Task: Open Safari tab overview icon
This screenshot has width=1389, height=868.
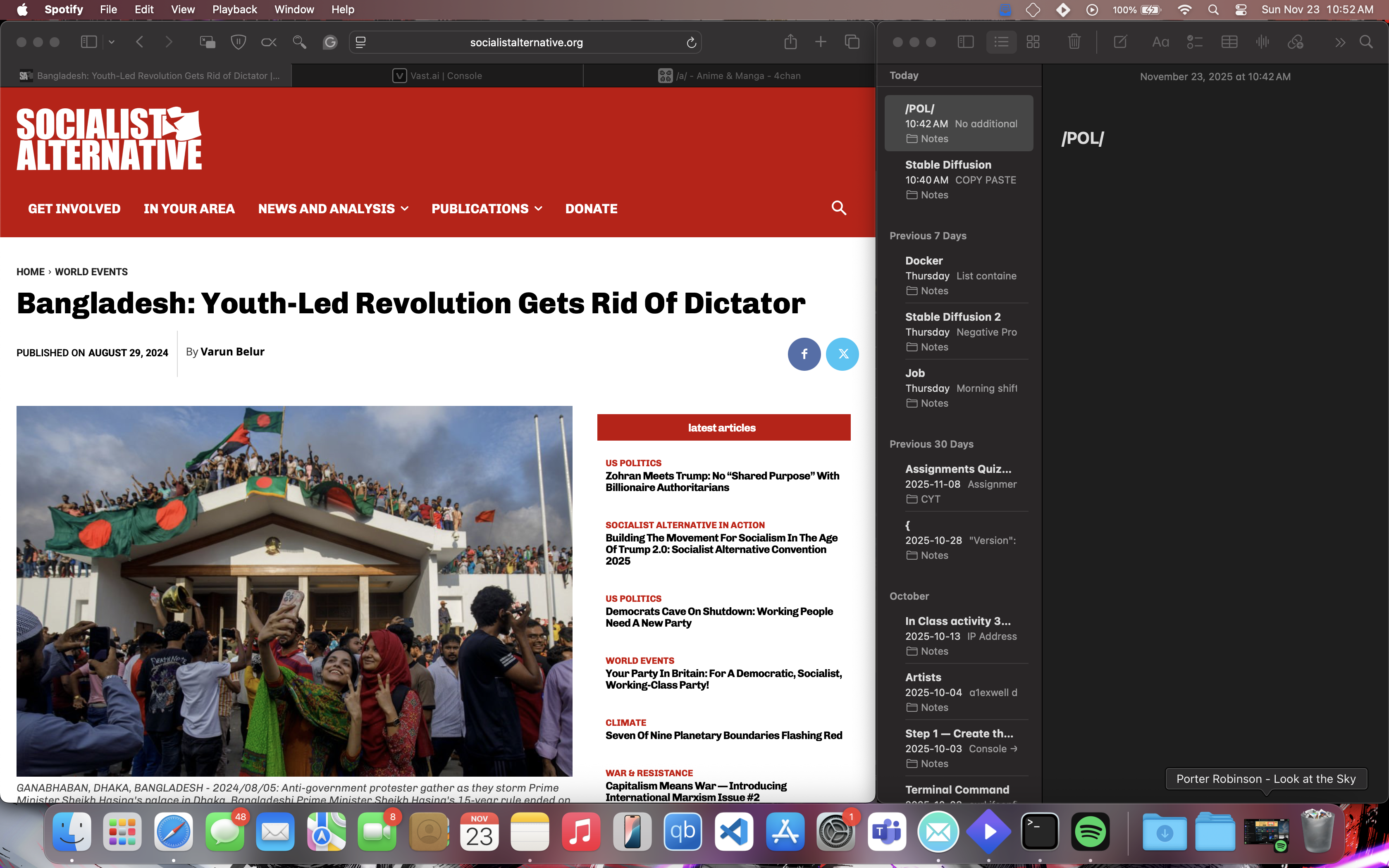Action: pyautogui.click(x=852, y=42)
